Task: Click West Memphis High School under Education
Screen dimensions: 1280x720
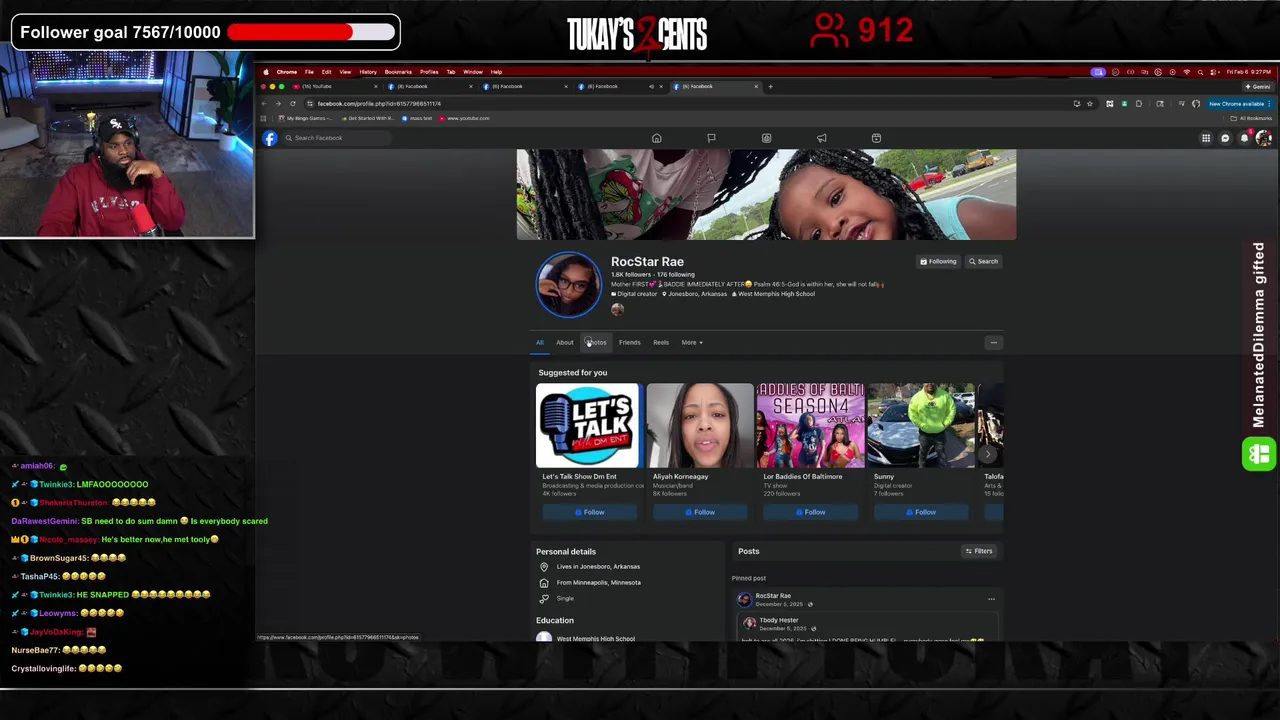Action: click(595, 639)
